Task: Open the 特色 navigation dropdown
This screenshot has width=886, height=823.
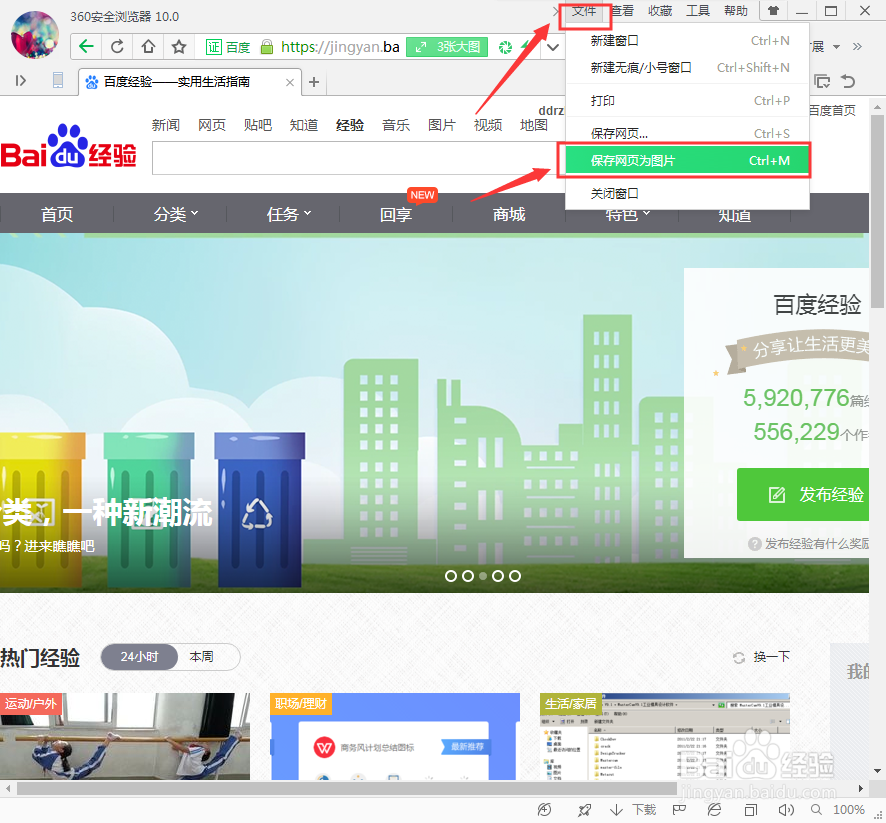Action: coord(622,213)
